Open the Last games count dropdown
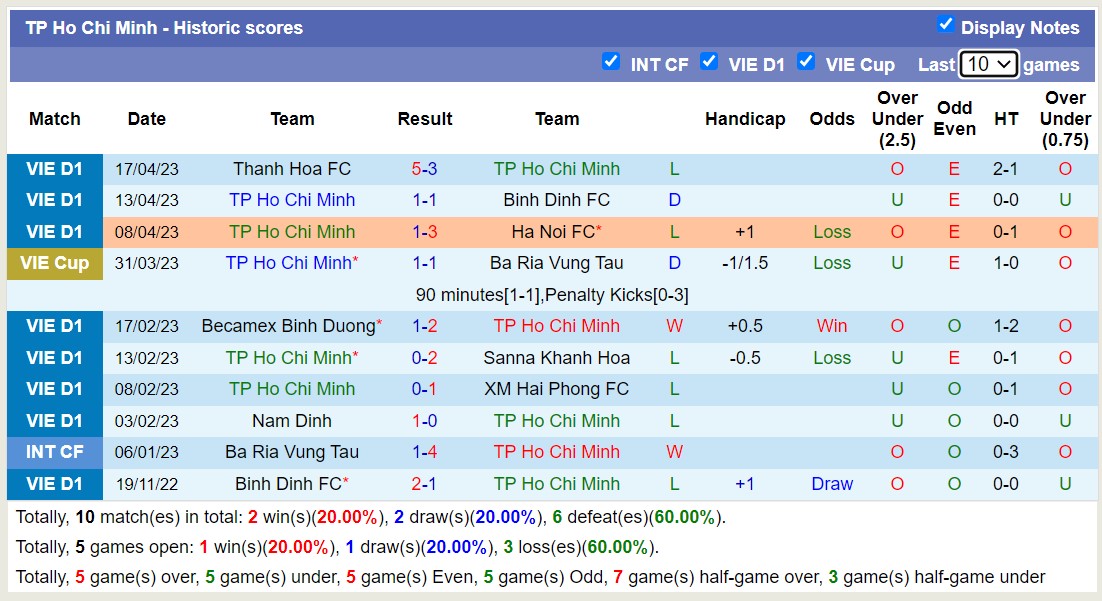This screenshot has height=601, width=1102. 989,63
